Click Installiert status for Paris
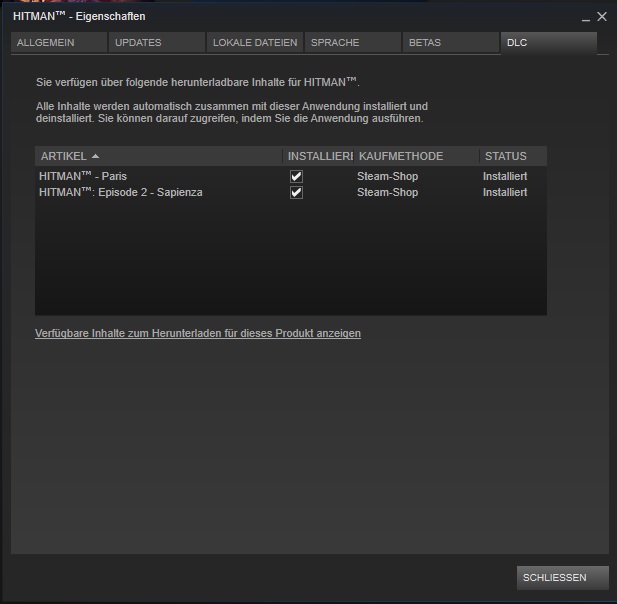Screen dimensions: 617x604 click(505, 176)
